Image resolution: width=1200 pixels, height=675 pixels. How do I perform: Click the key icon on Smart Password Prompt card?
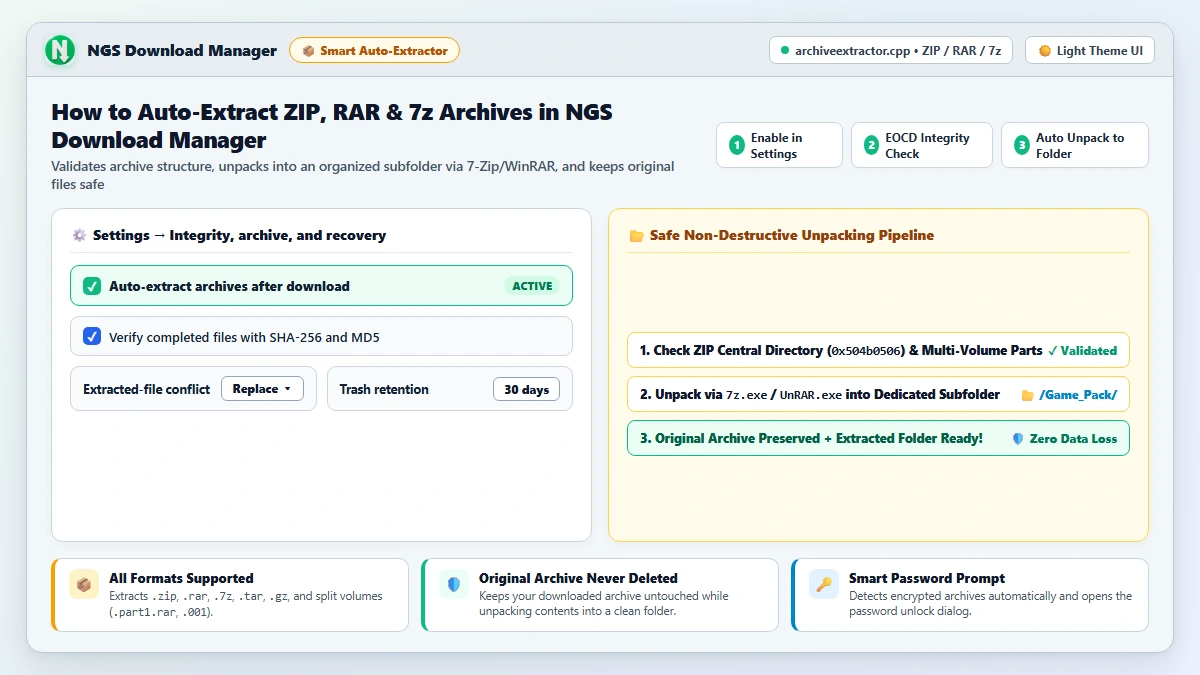tap(824, 584)
